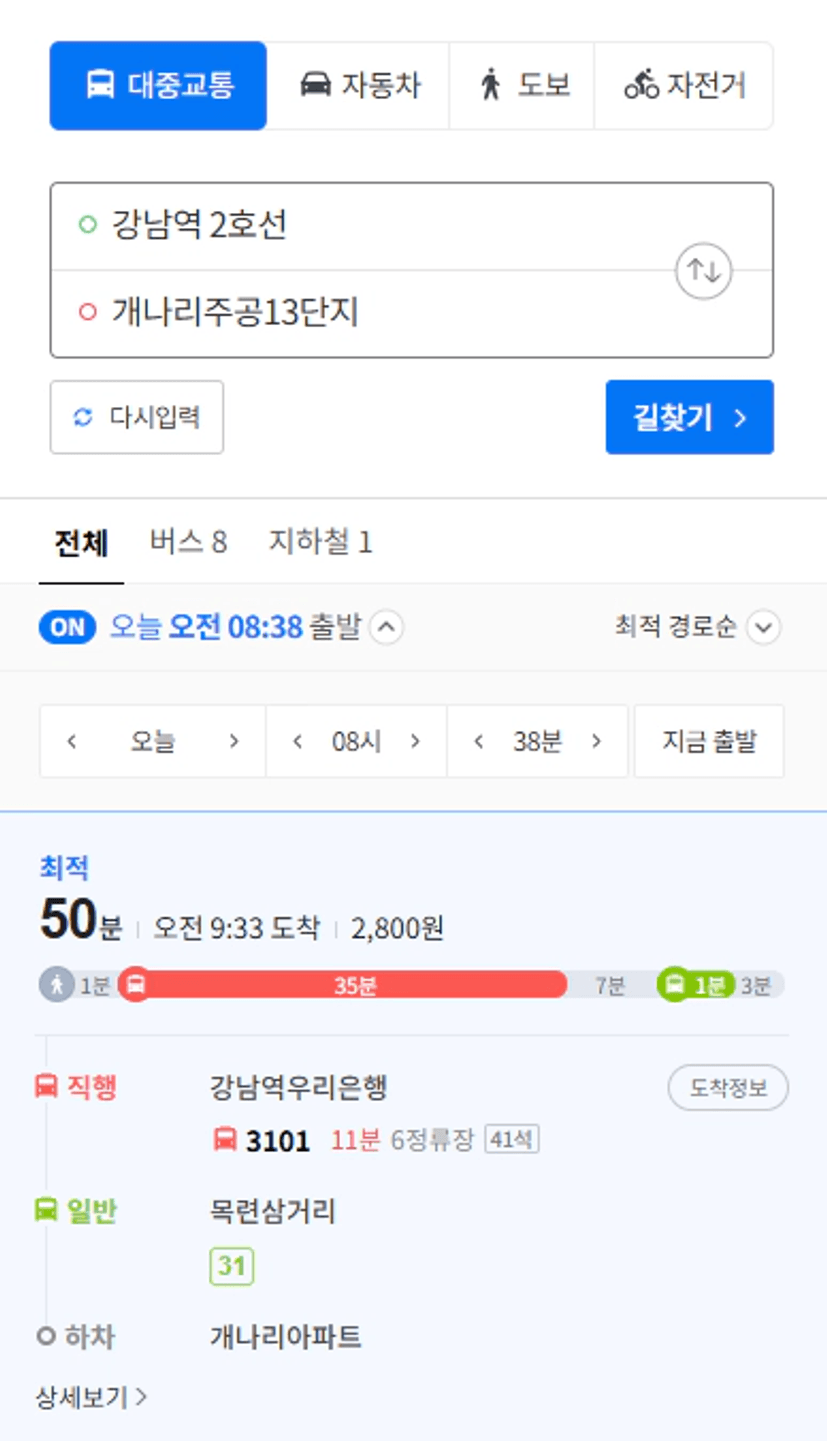This screenshot has width=827, height=1441.
Task: Swap departure and destination with arrows icon
Action: pyautogui.click(x=704, y=270)
